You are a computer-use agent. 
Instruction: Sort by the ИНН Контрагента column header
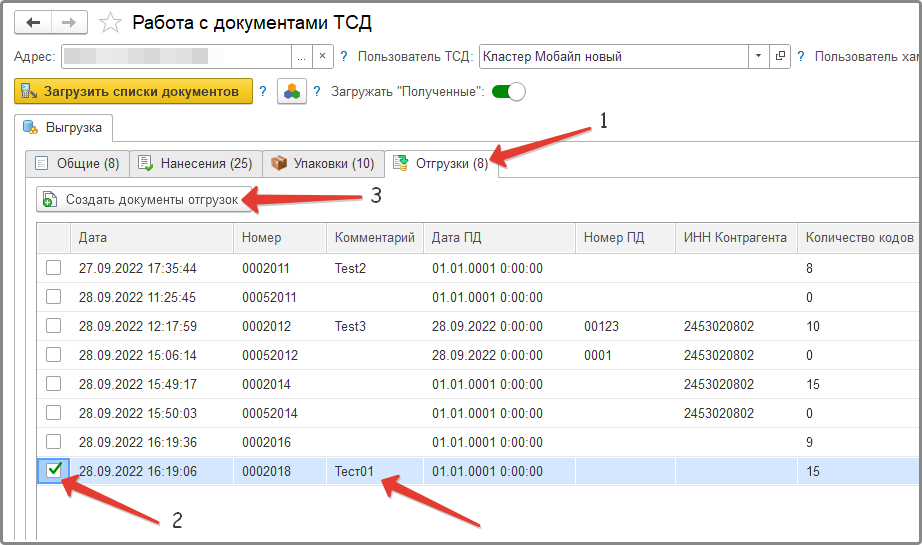click(x=736, y=238)
